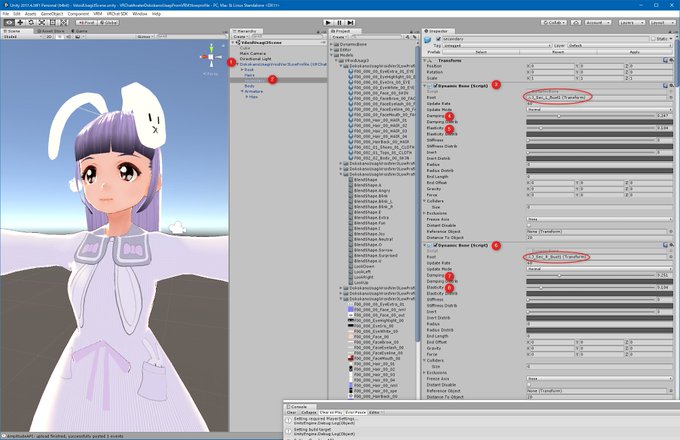Click the Project search-by-label icon
This screenshot has height=440, width=680.
tap(413, 37)
